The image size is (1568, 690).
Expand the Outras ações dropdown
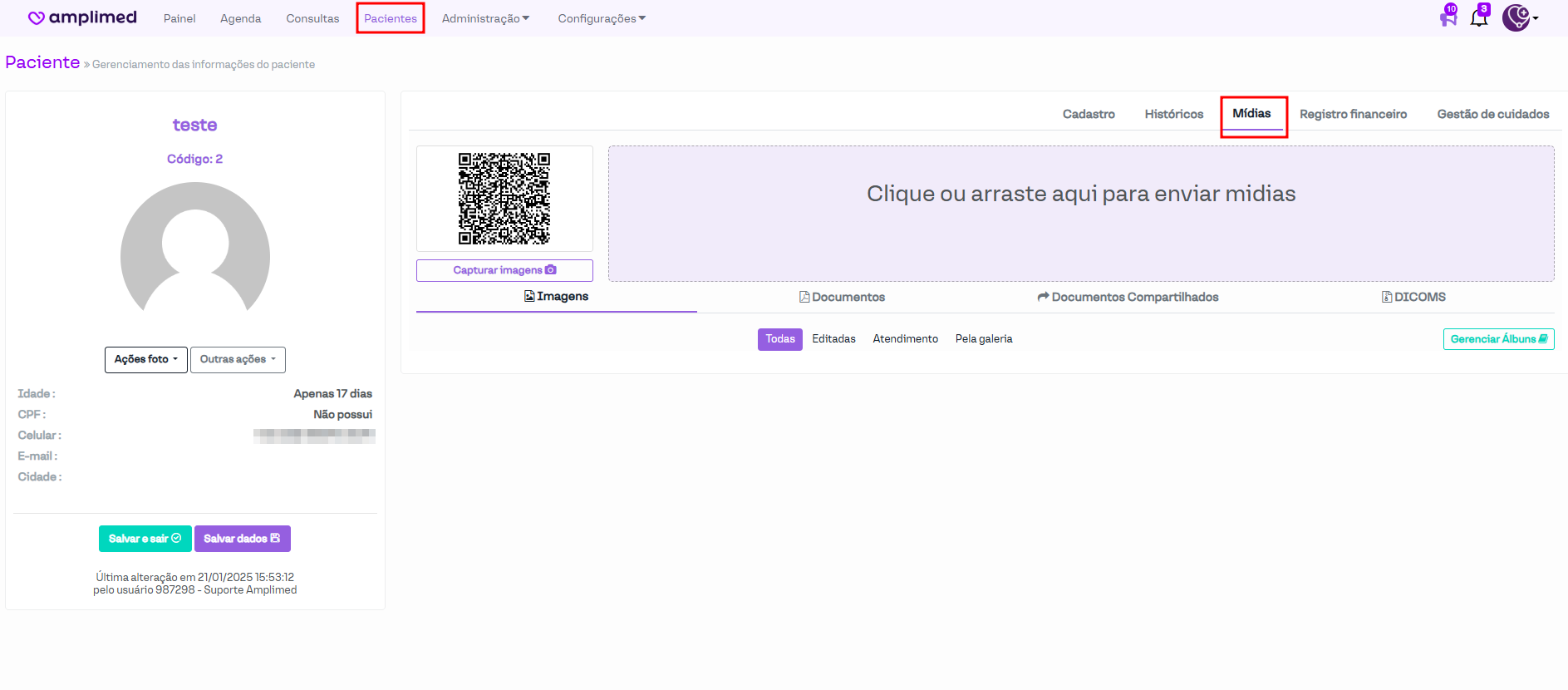click(238, 360)
